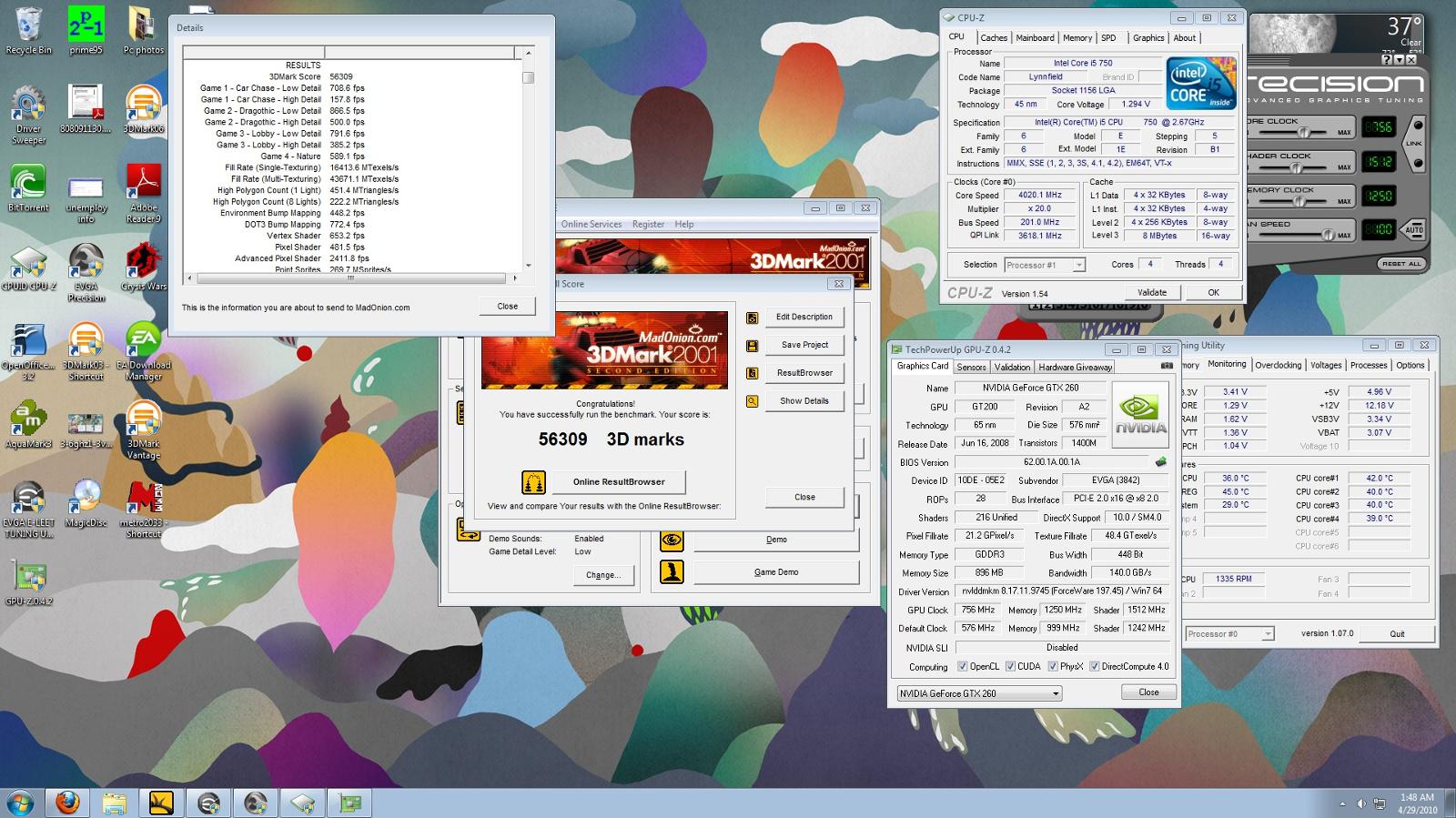Open the prime95 desktop shortcut
The image size is (1456, 818).
86,30
